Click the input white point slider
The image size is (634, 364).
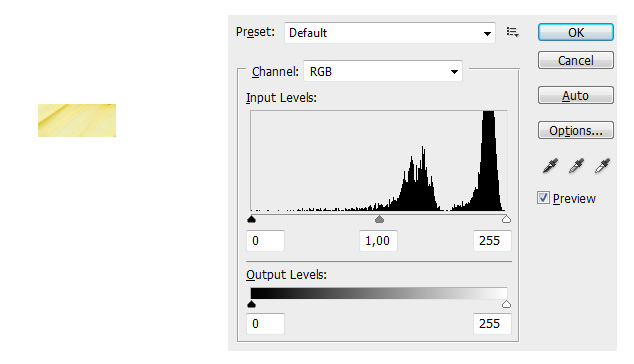click(506, 219)
